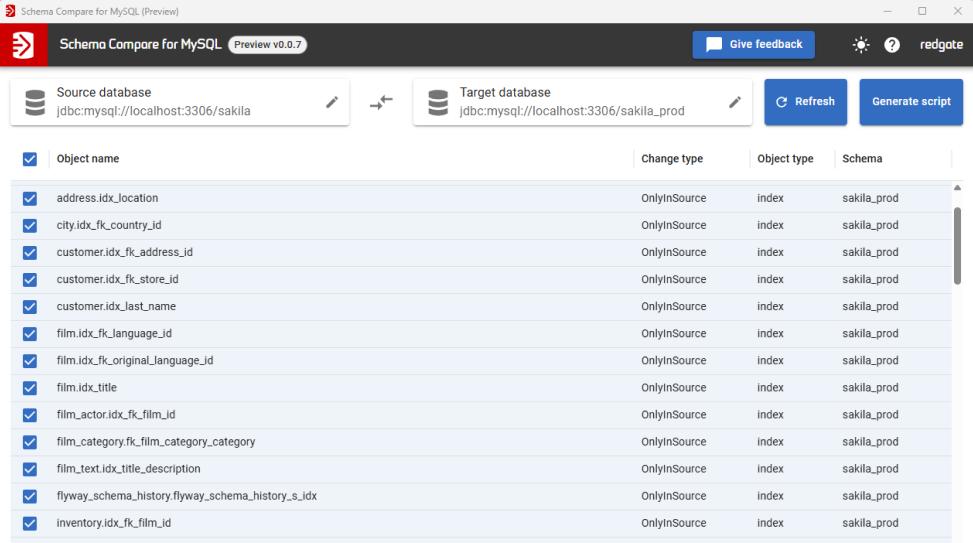Viewport: 973px width, 543px height.
Task: Uncheck film_text.idx_title_description checkbox
Action: (30, 469)
